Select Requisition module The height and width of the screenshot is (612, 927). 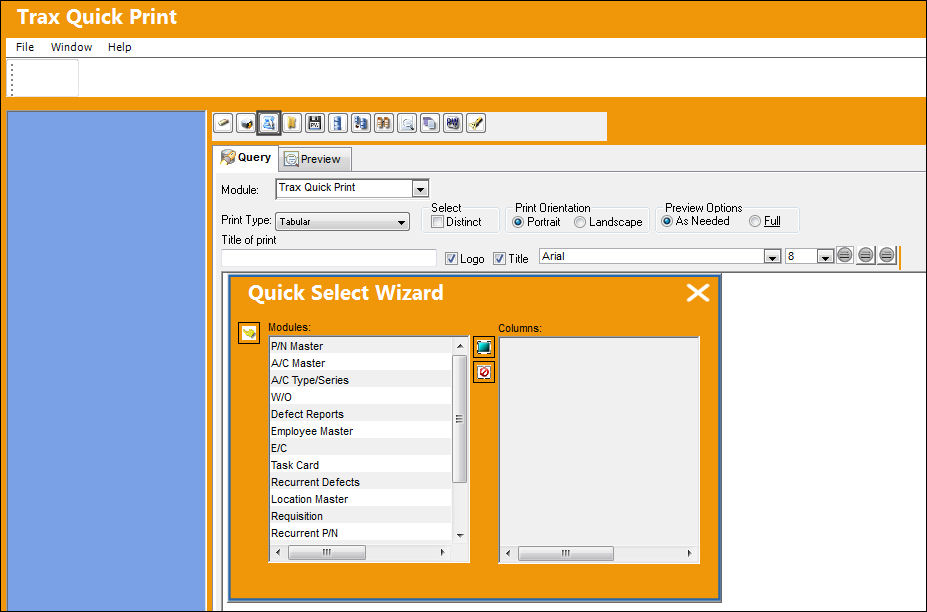[x=361, y=516]
